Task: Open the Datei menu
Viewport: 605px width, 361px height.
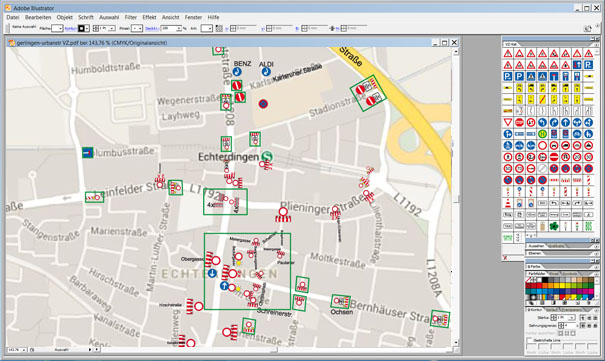Action: (x=13, y=17)
